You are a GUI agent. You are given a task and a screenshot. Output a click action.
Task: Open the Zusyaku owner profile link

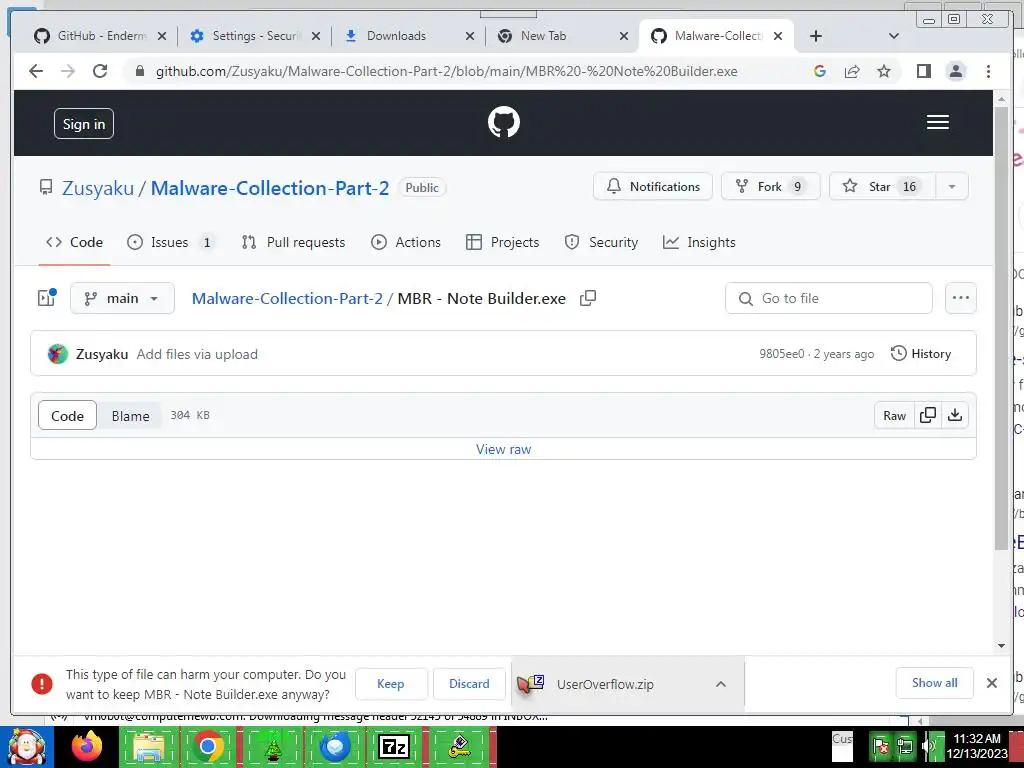pyautogui.click(x=98, y=188)
